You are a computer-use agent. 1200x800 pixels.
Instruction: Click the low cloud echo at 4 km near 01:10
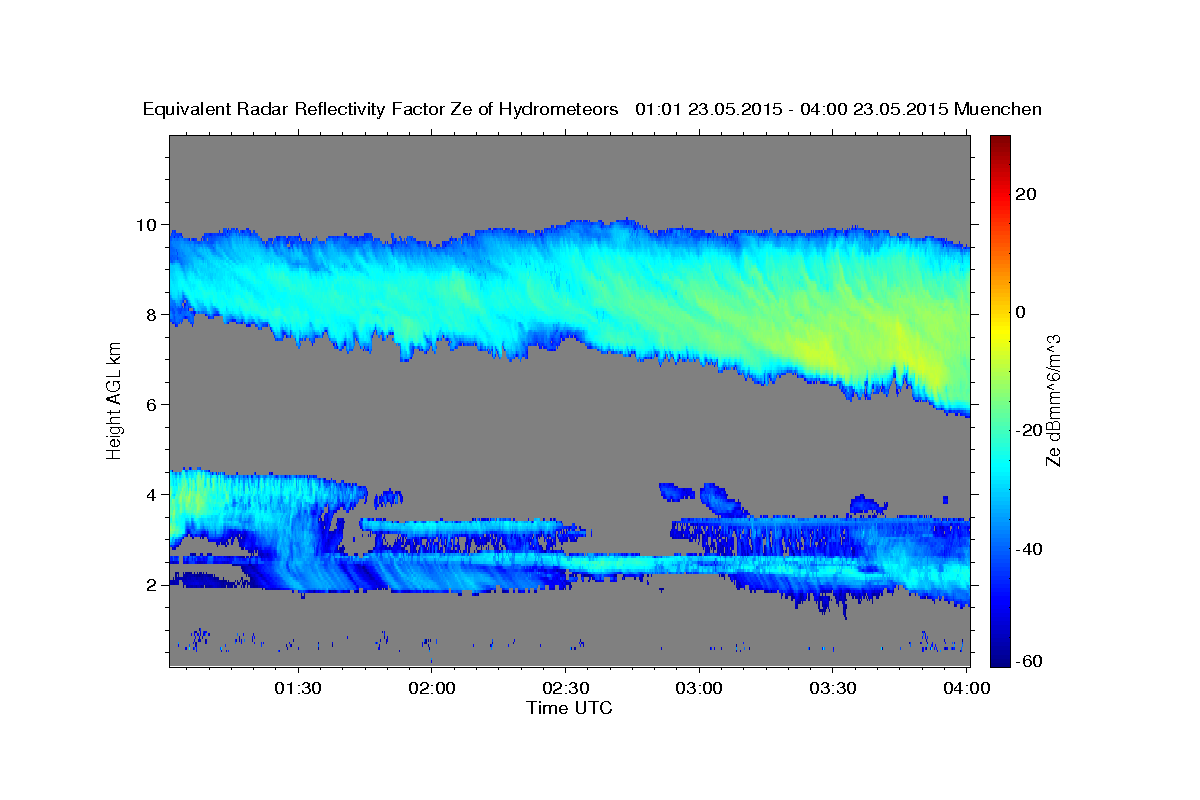coord(205,495)
